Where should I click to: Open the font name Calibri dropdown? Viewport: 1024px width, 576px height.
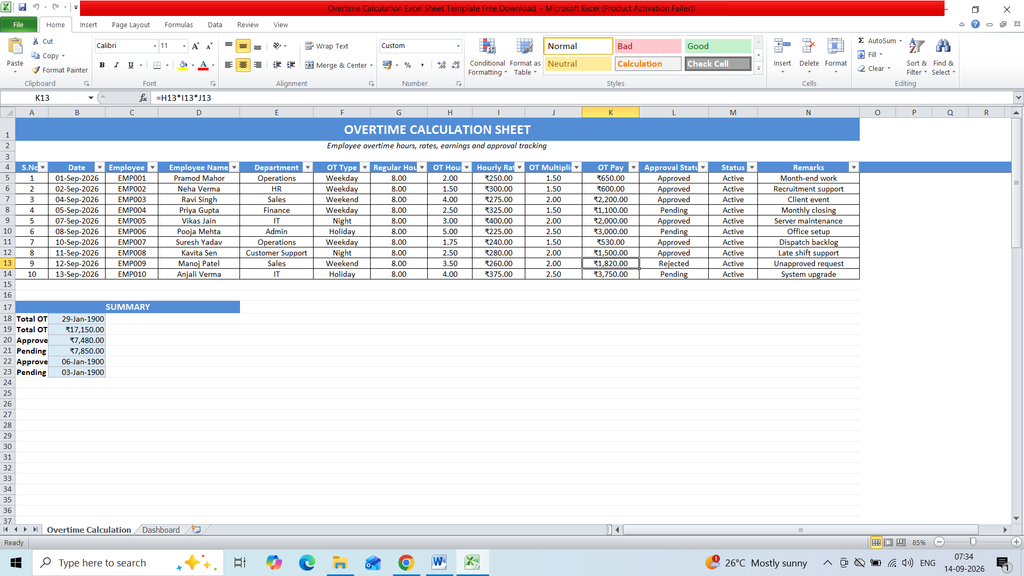[x=155, y=46]
